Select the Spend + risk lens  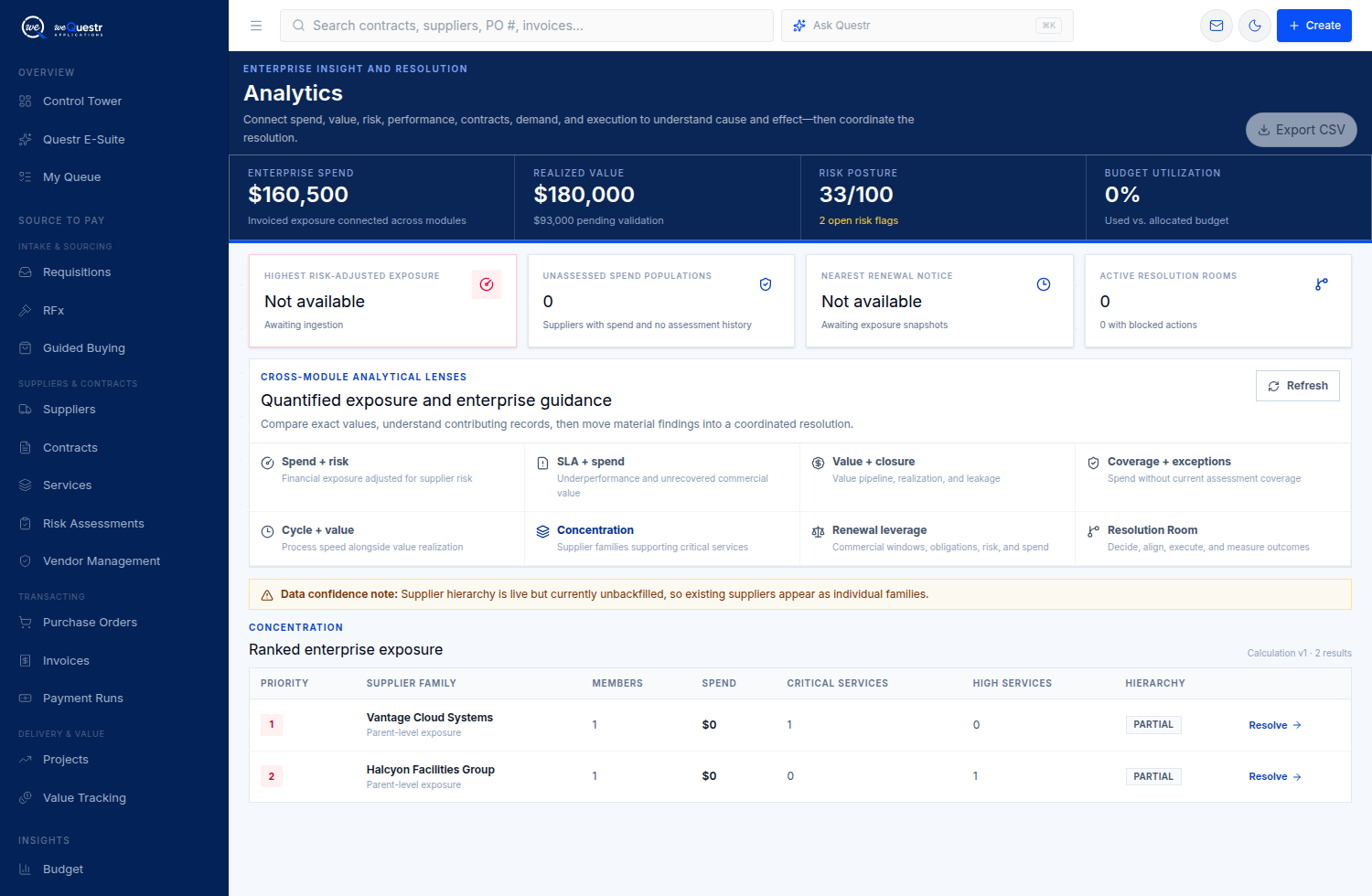[387, 477]
